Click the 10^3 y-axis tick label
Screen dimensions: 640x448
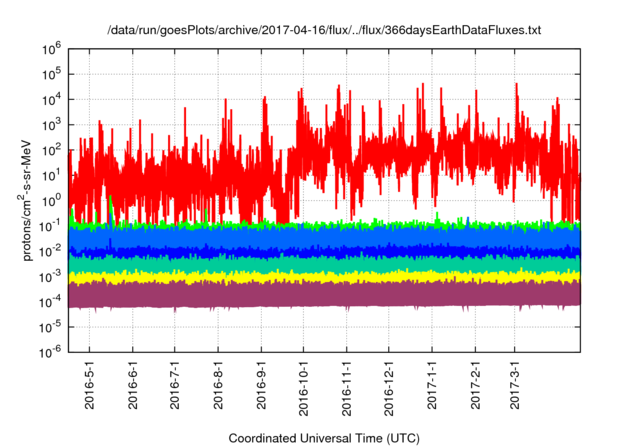52,124
